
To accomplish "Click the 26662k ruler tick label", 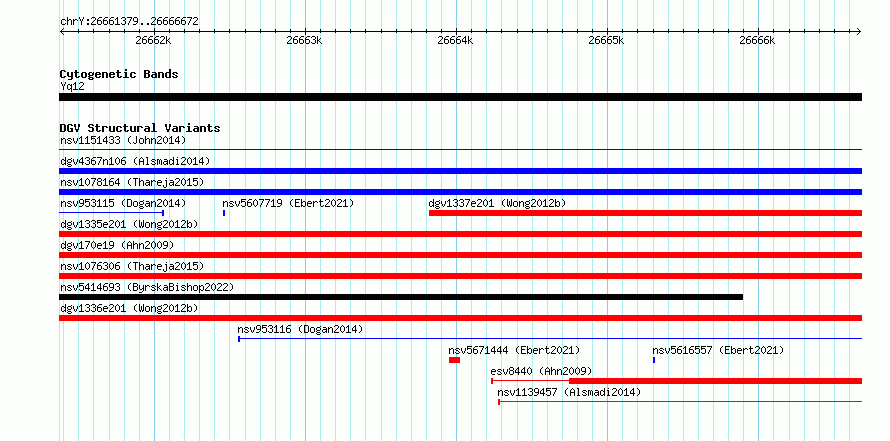I will point(153,41).
